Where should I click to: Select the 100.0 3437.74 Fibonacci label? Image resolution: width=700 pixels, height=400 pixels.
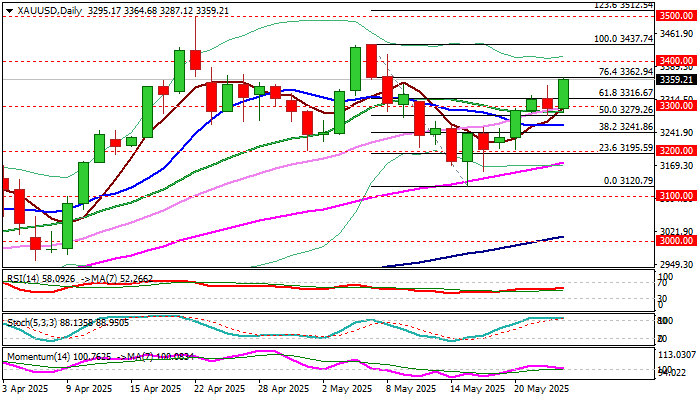click(x=623, y=39)
